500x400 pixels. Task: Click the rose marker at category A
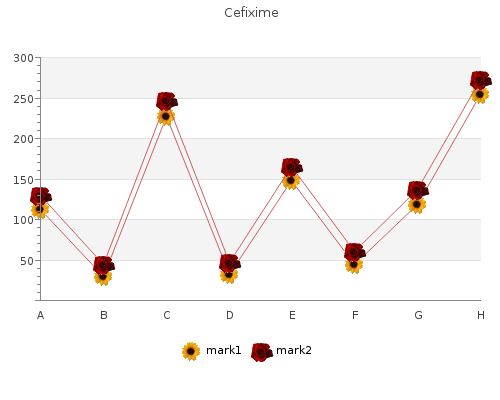(x=41, y=196)
